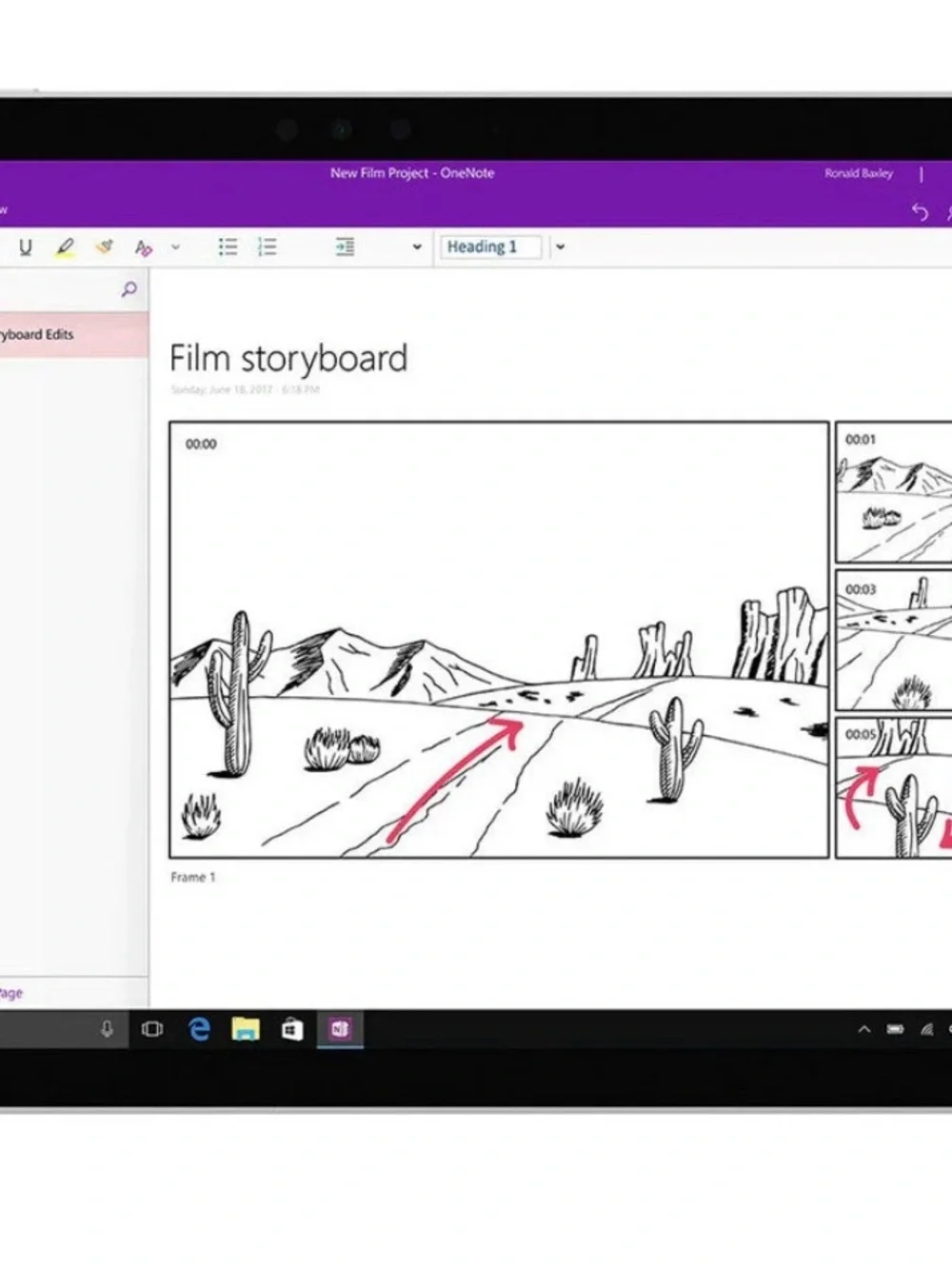
Task: Open search in the page list
Action: point(129,289)
